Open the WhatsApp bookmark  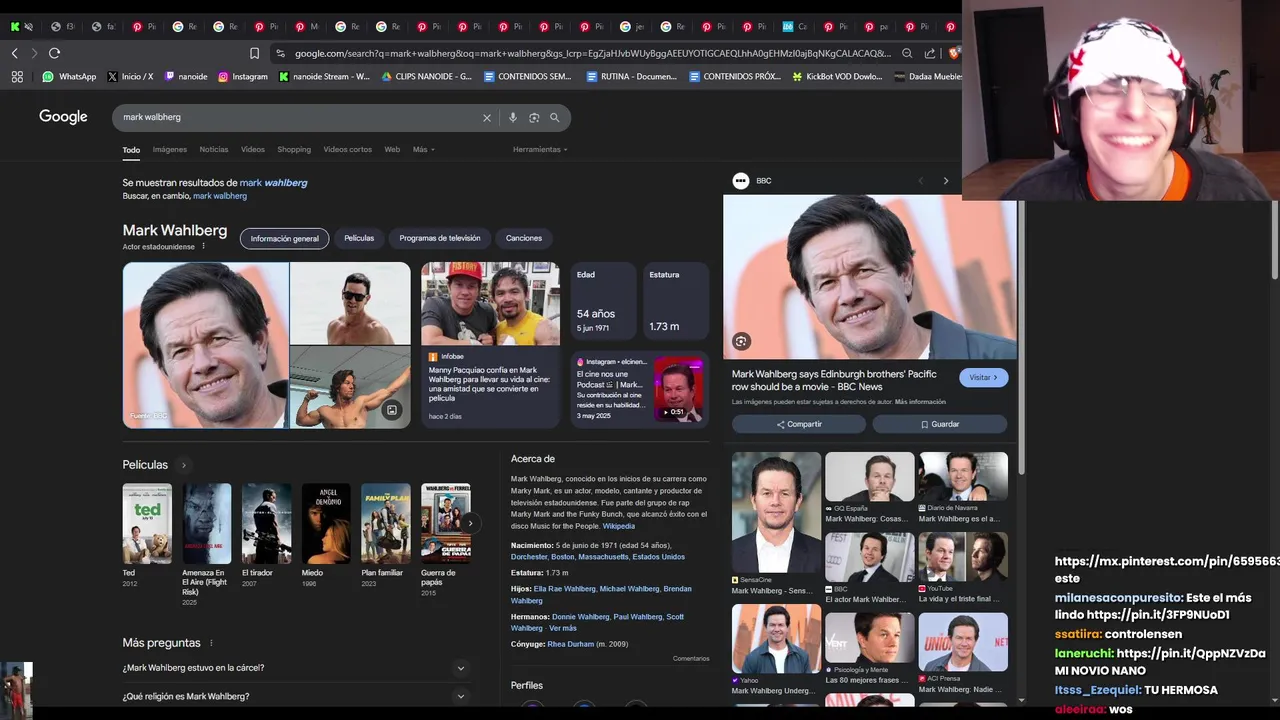click(x=69, y=76)
